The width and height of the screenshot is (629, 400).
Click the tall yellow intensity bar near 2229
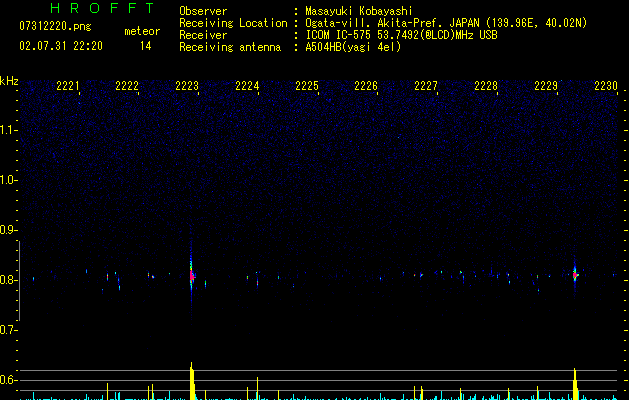[575, 384]
